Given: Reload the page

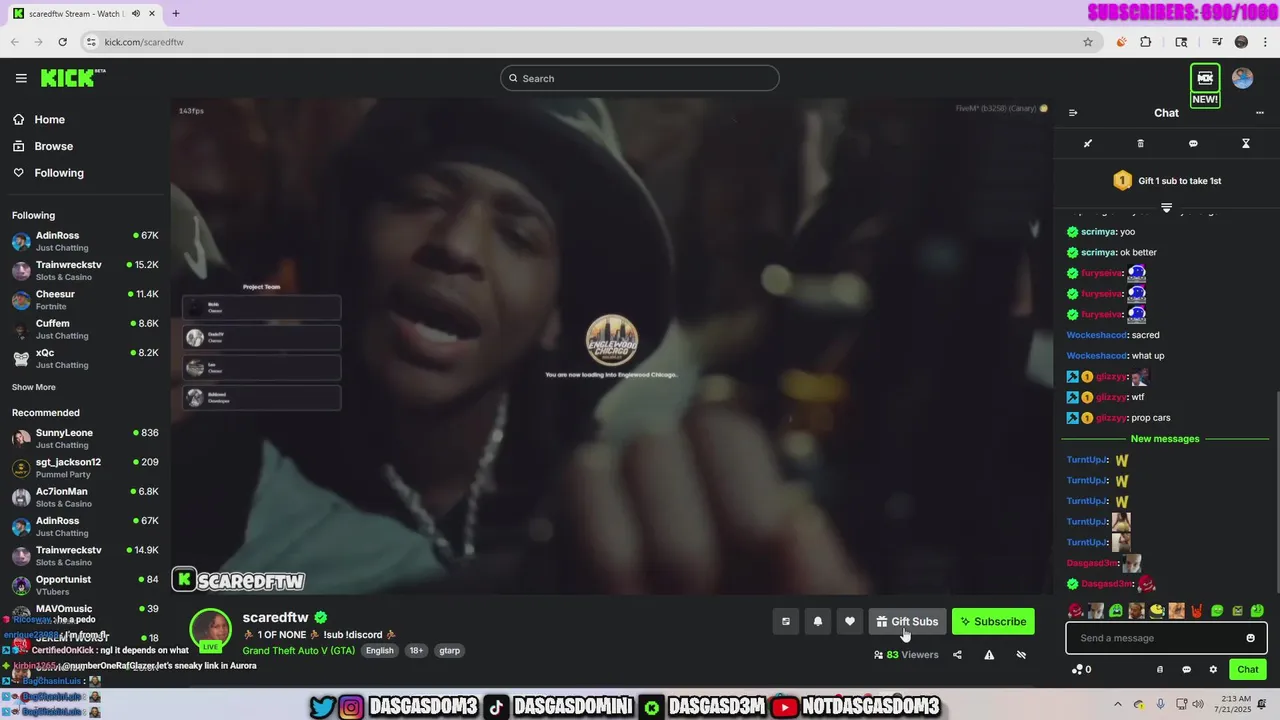Looking at the screenshot, I should coord(62,42).
